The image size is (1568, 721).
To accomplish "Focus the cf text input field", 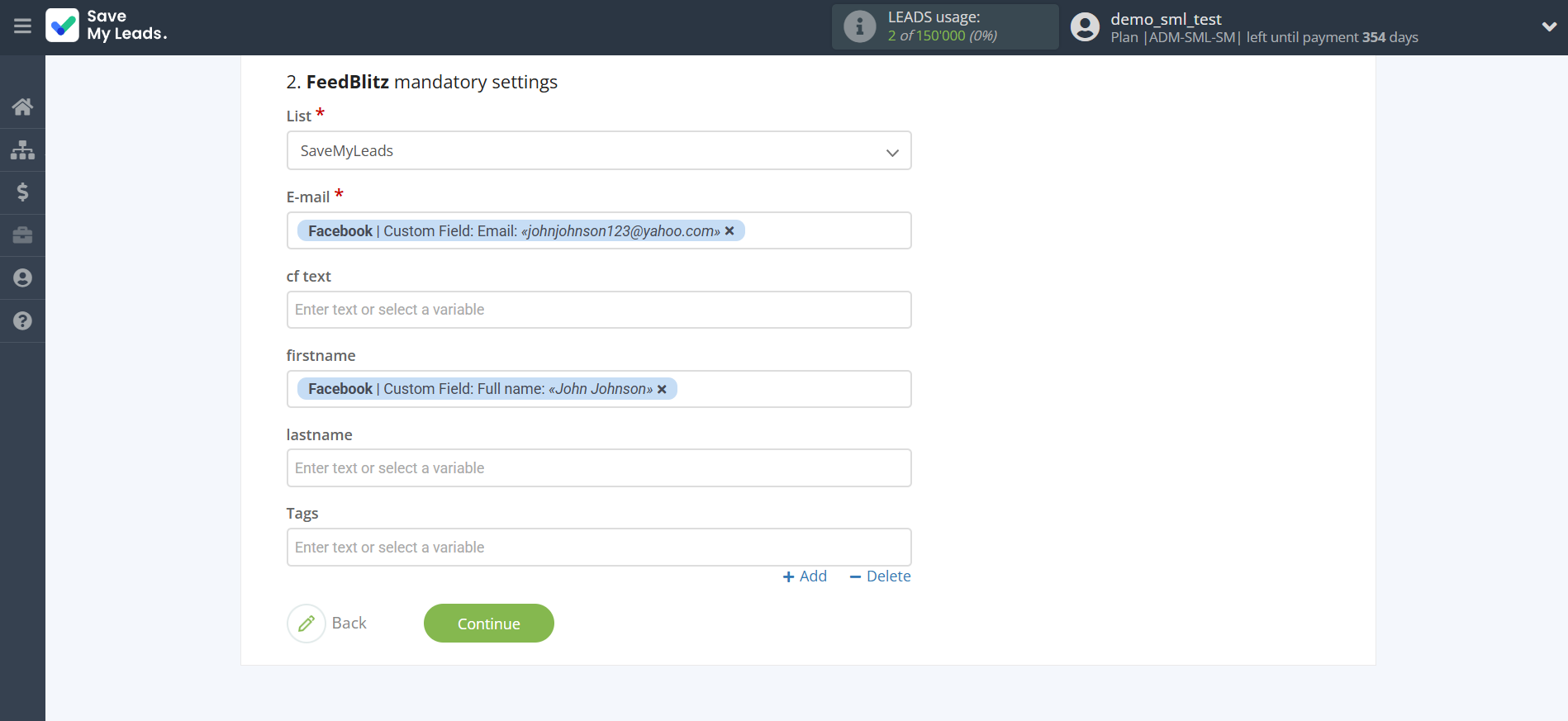I will click(599, 310).
